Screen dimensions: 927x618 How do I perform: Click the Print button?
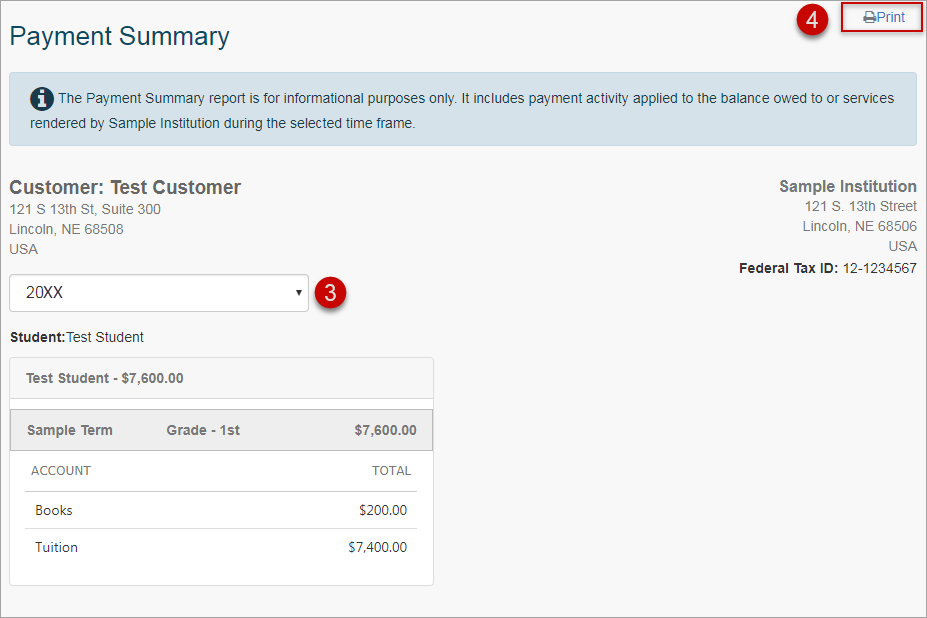[x=881, y=16]
